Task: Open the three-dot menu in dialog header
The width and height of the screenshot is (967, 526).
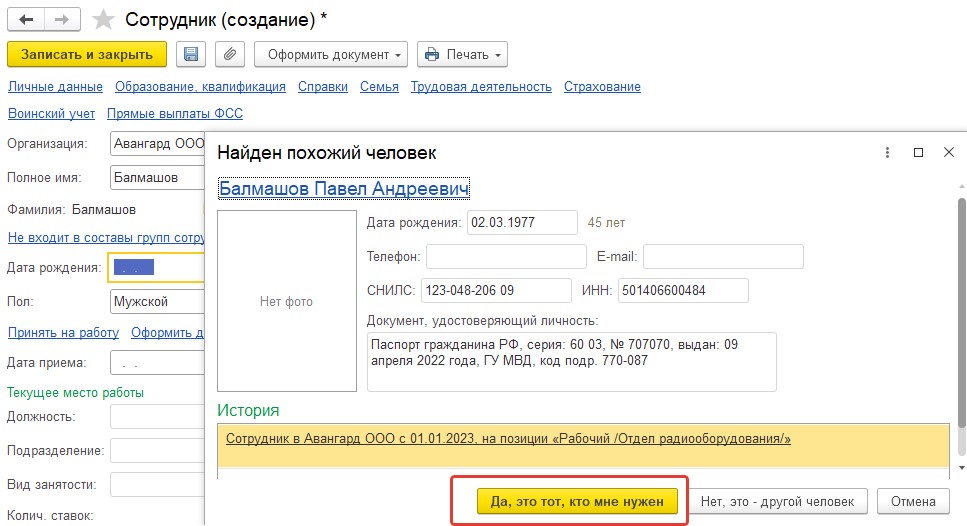Action: coord(887,152)
